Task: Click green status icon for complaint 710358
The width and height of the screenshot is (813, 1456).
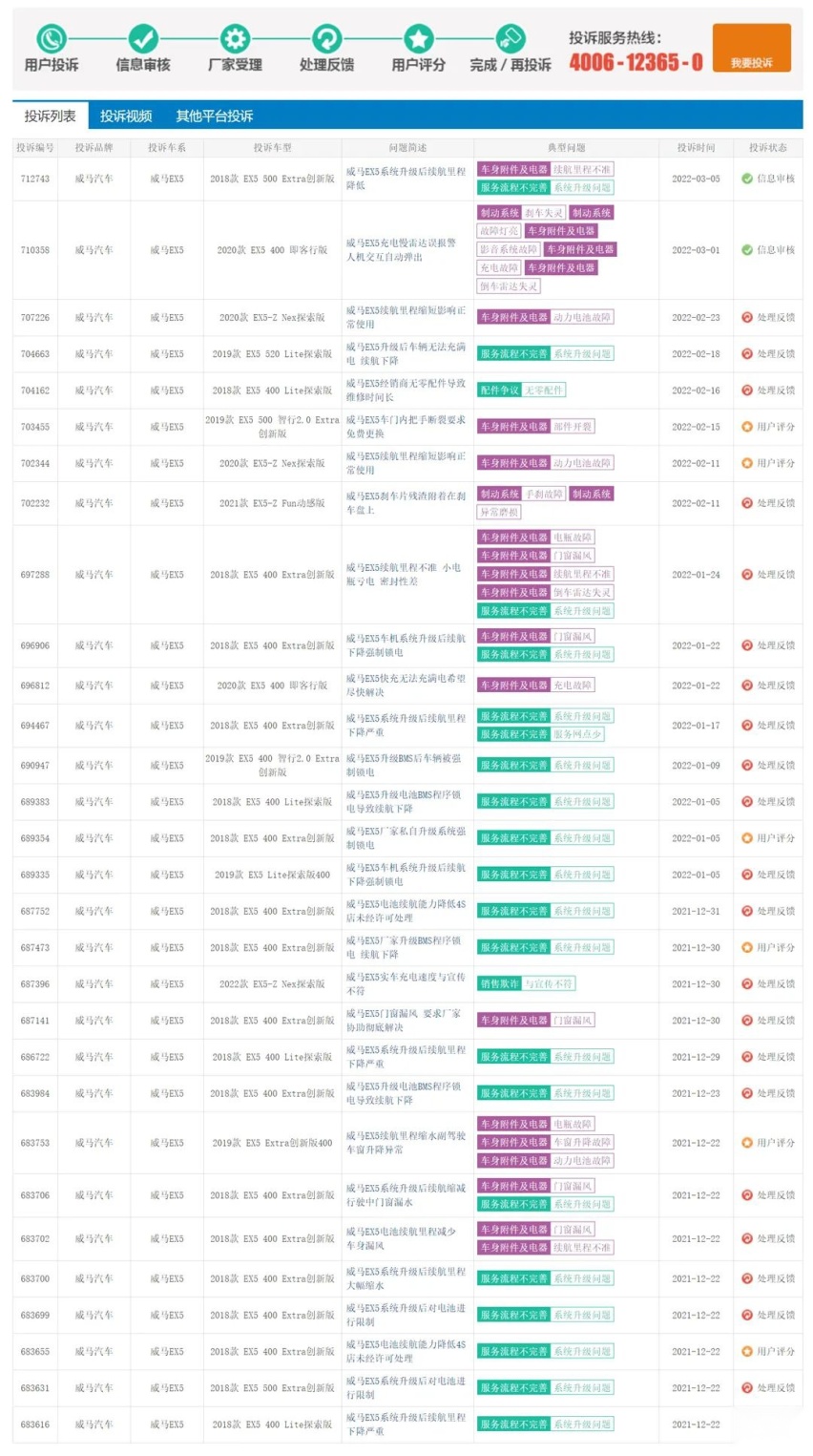Action: click(x=747, y=250)
